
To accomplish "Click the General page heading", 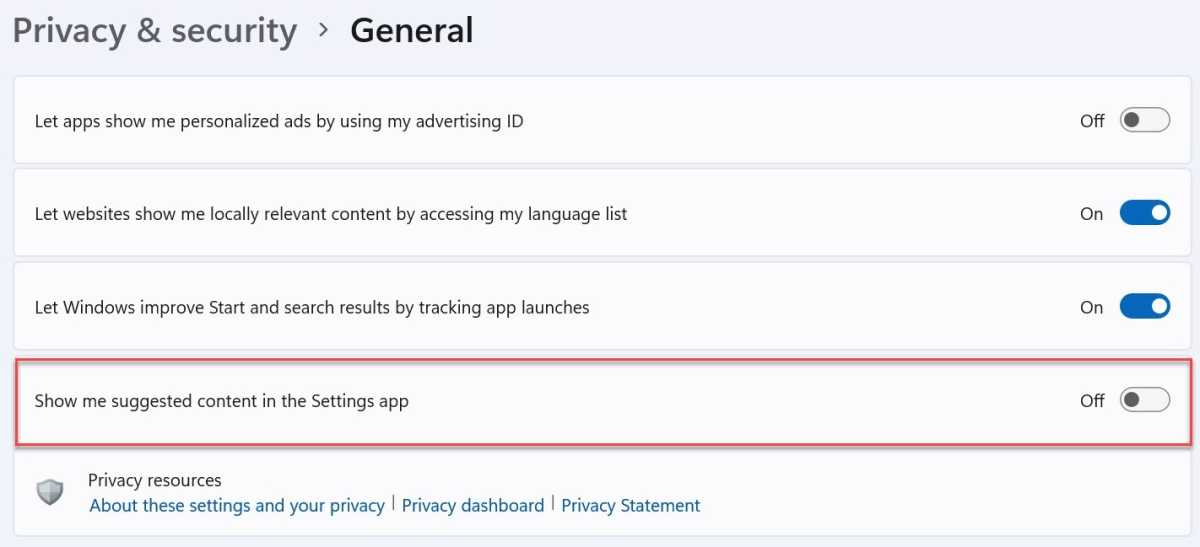I will (411, 31).
